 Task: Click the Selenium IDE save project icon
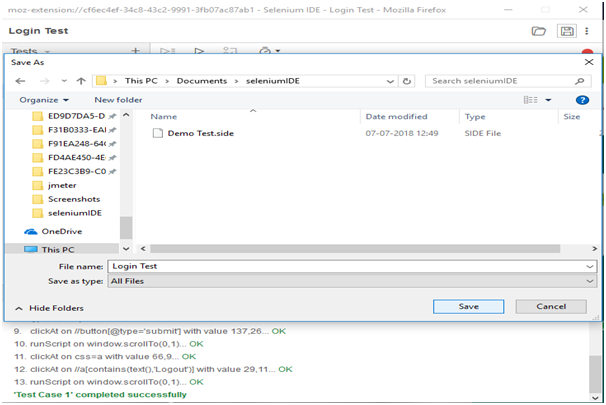[568, 32]
